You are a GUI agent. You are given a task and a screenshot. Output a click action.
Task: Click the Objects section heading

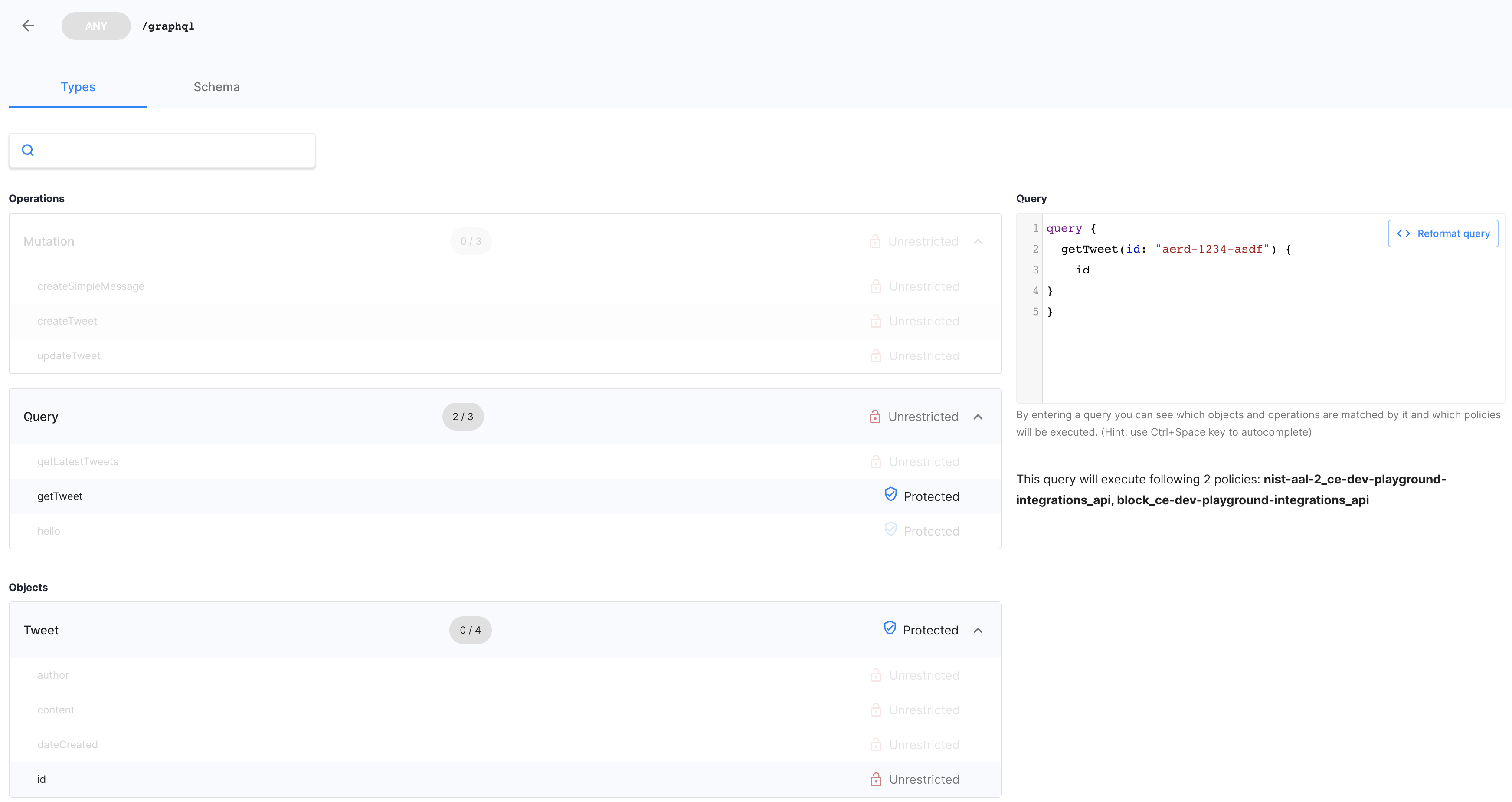point(28,588)
